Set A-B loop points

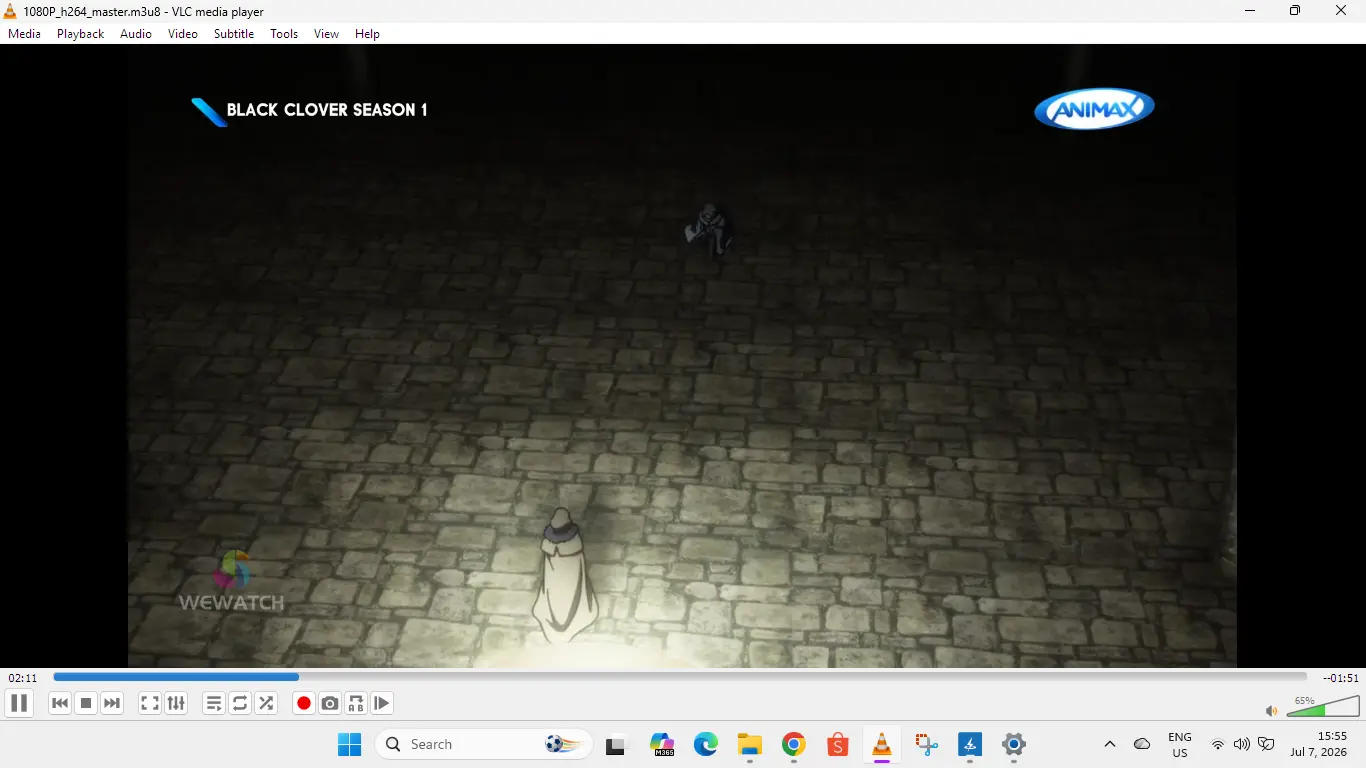[356, 703]
